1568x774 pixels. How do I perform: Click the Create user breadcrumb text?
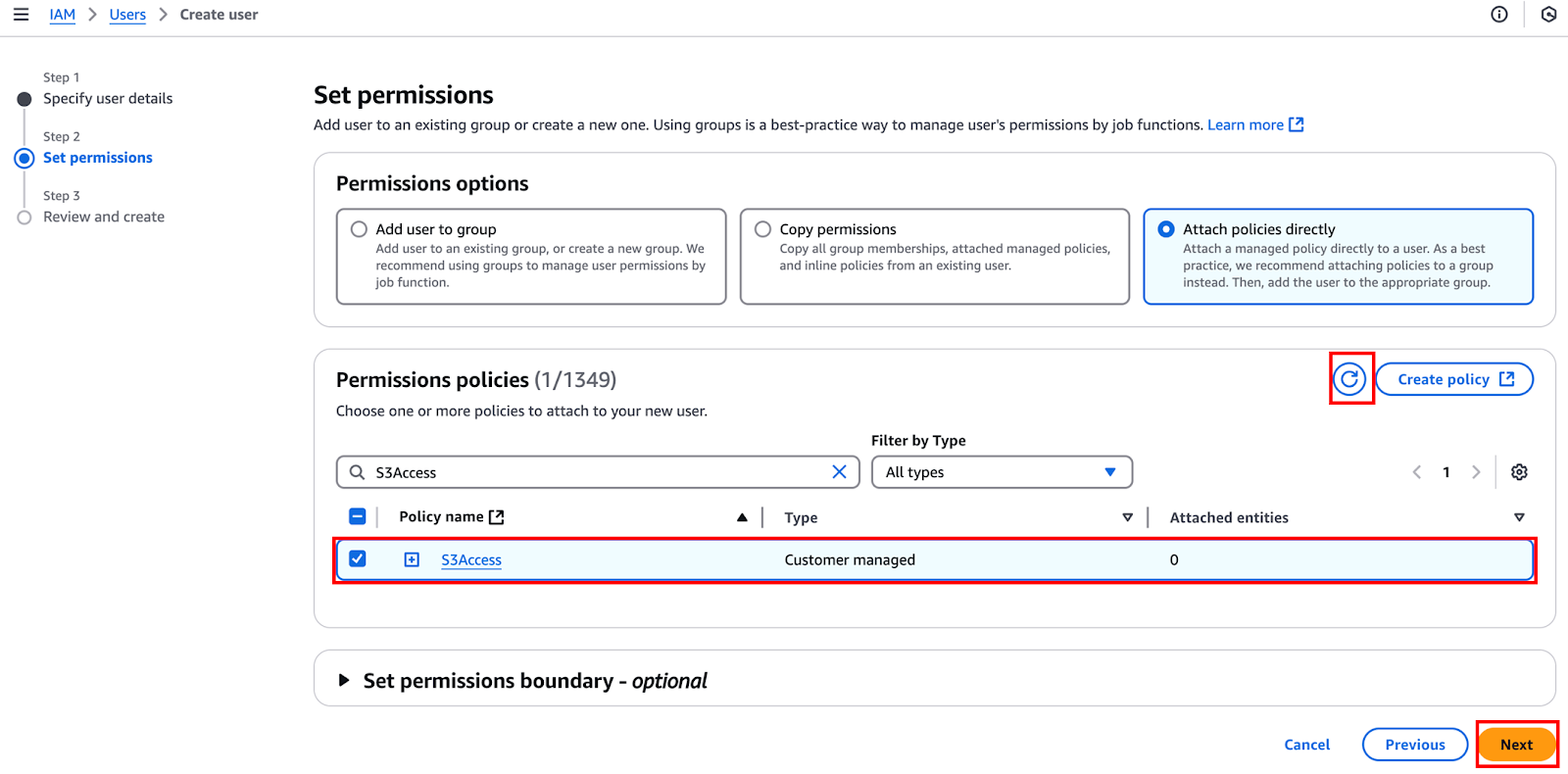(220, 15)
